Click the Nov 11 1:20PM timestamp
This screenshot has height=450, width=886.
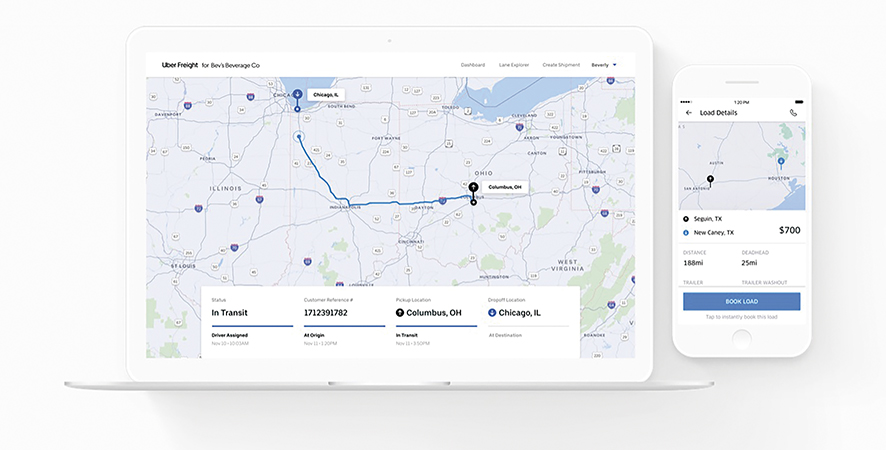tap(320, 343)
